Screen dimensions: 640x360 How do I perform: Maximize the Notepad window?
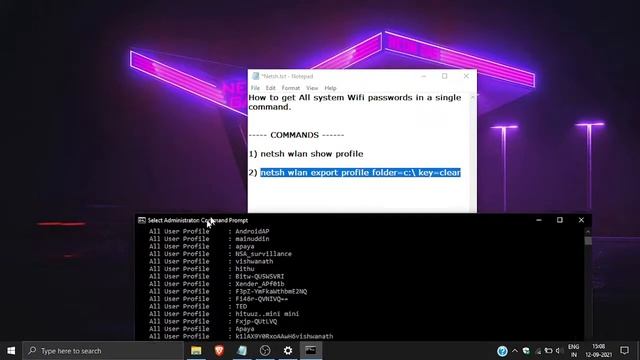tap(444, 76)
